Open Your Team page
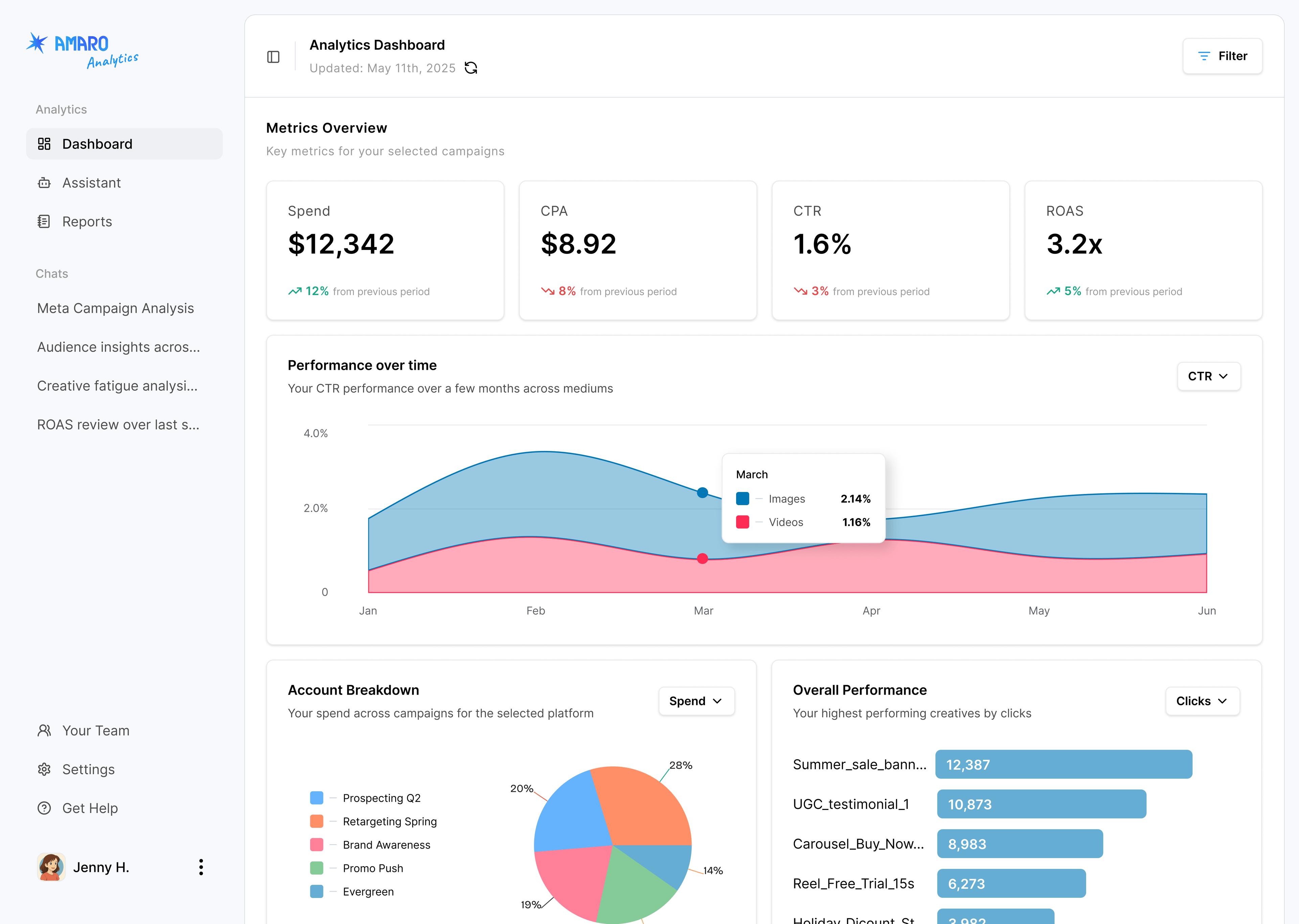This screenshot has height=924, width=1299. [x=124, y=730]
